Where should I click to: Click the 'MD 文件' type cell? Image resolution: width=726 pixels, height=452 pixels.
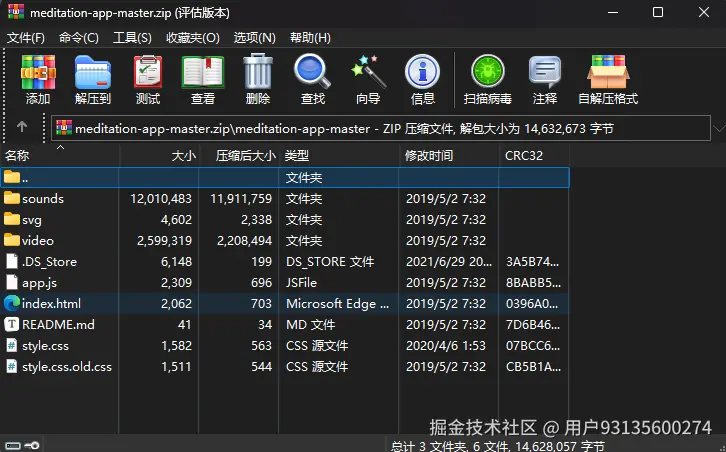(310, 324)
